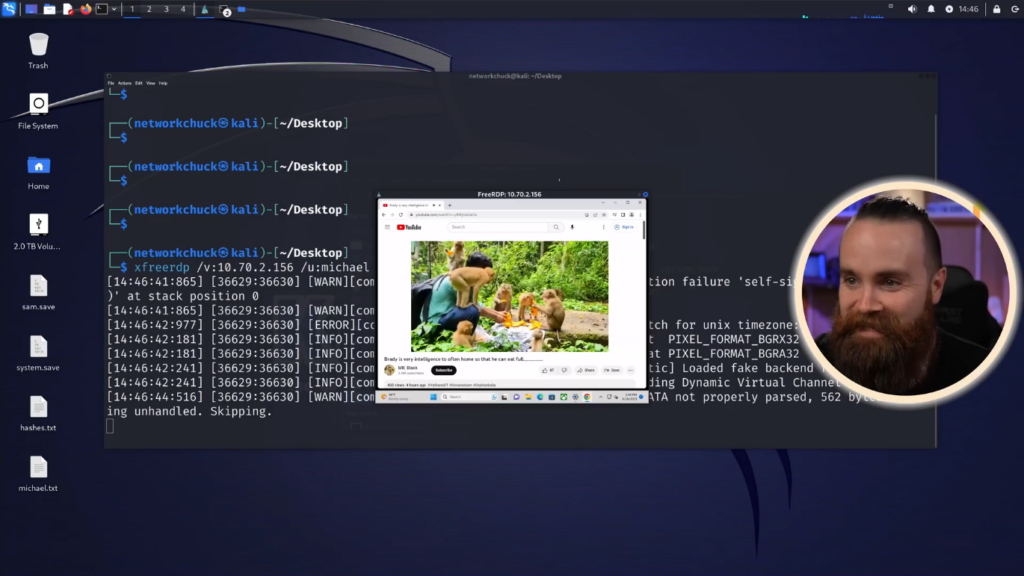Select the FreeRDP taskbar window button
Screen dimensions: 1024x576
pos(204,9)
